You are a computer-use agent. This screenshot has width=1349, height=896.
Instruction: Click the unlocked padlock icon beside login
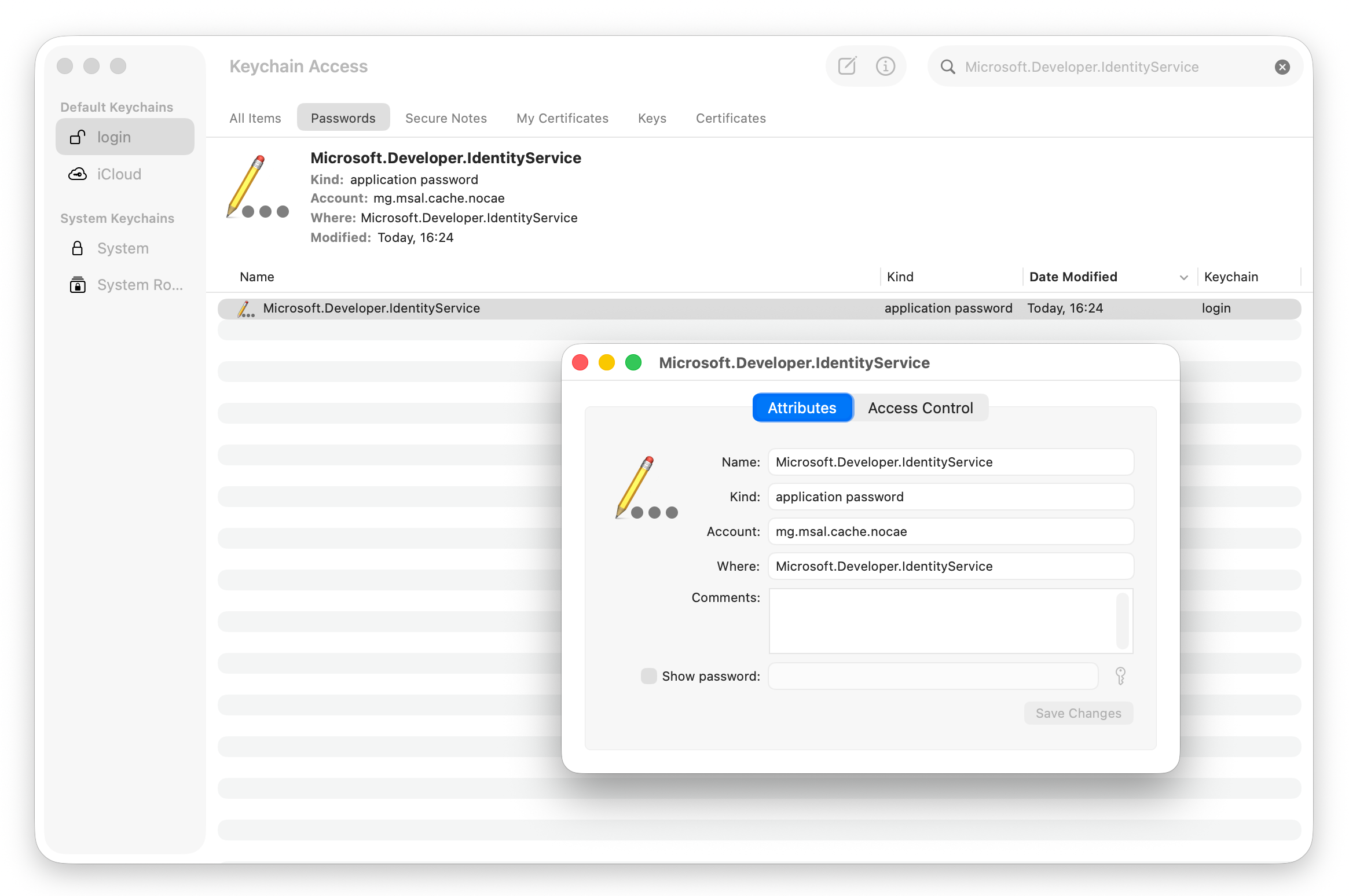(x=78, y=137)
